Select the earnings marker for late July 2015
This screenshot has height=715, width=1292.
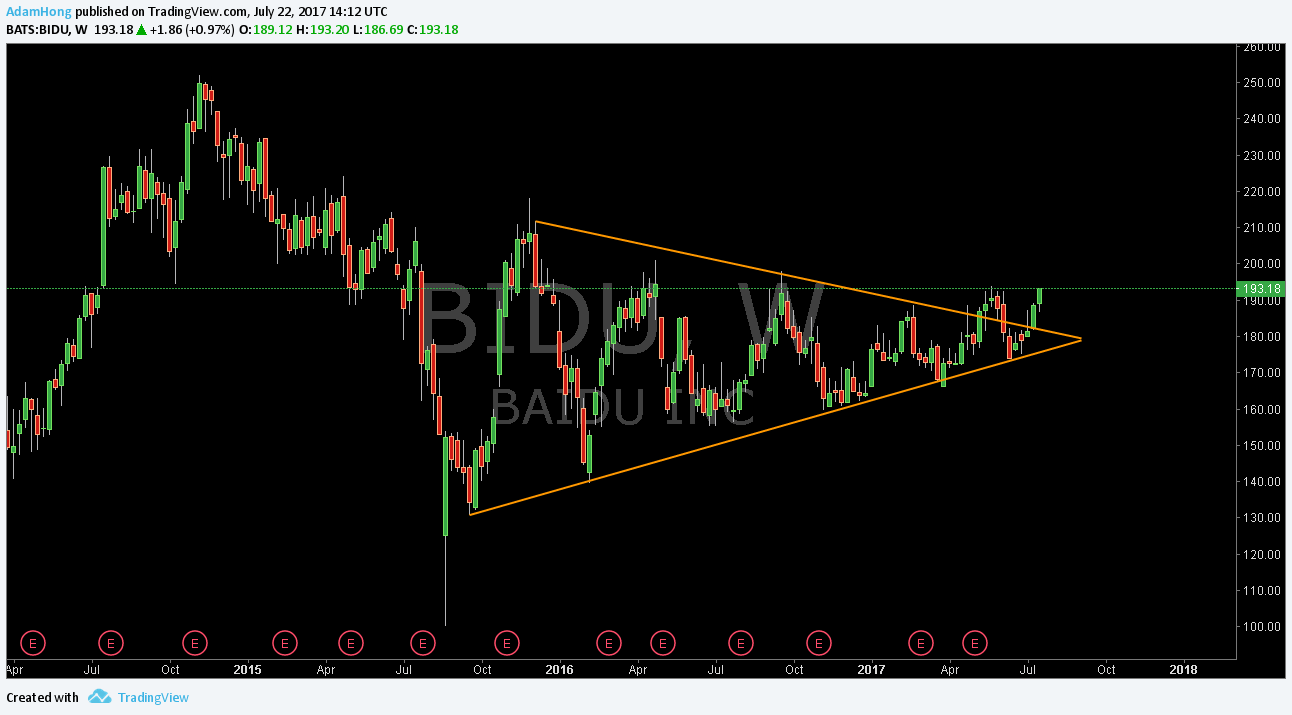(423, 641)
